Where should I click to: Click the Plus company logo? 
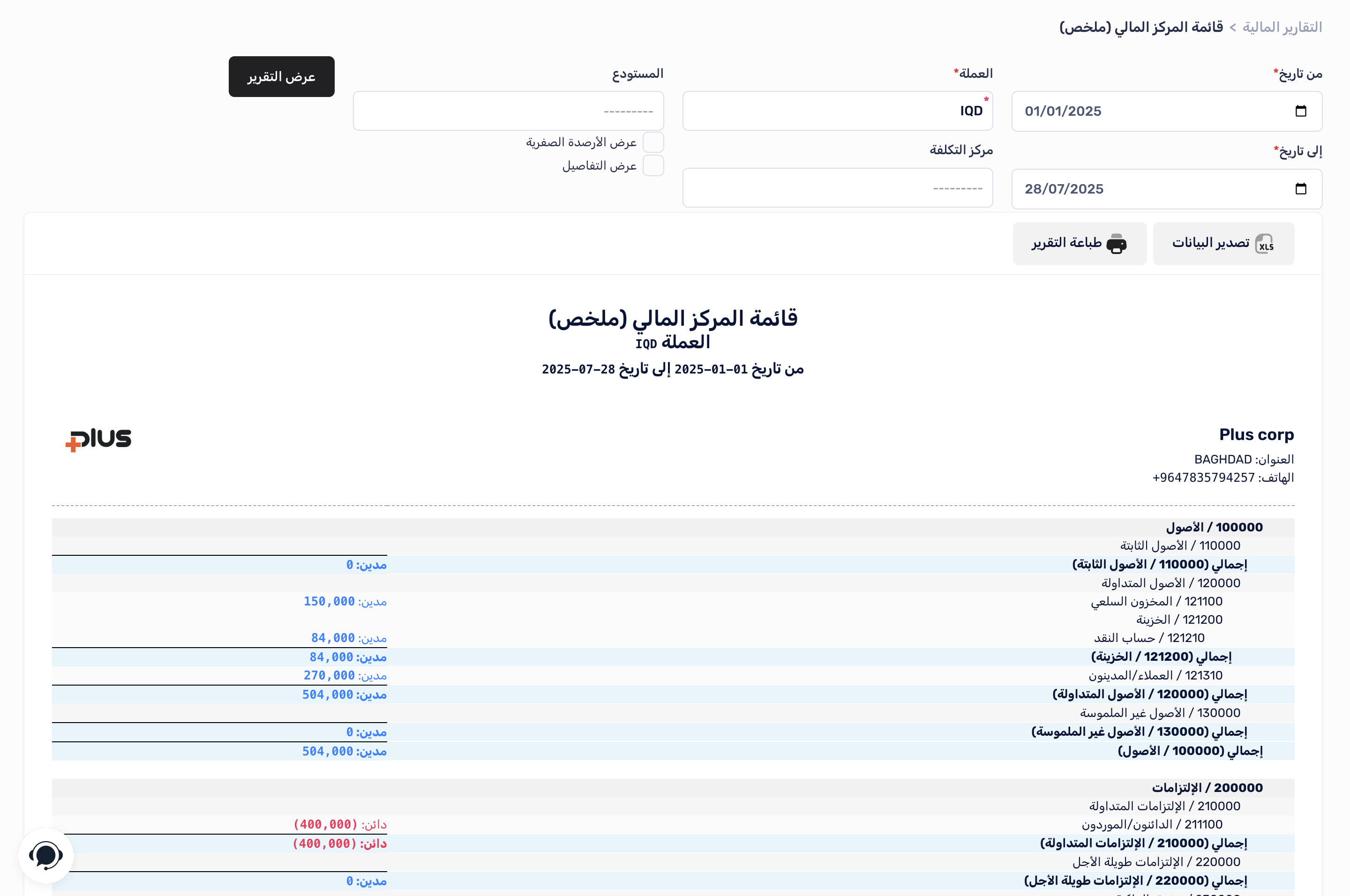pyautogui.click(x=98, y=440)
